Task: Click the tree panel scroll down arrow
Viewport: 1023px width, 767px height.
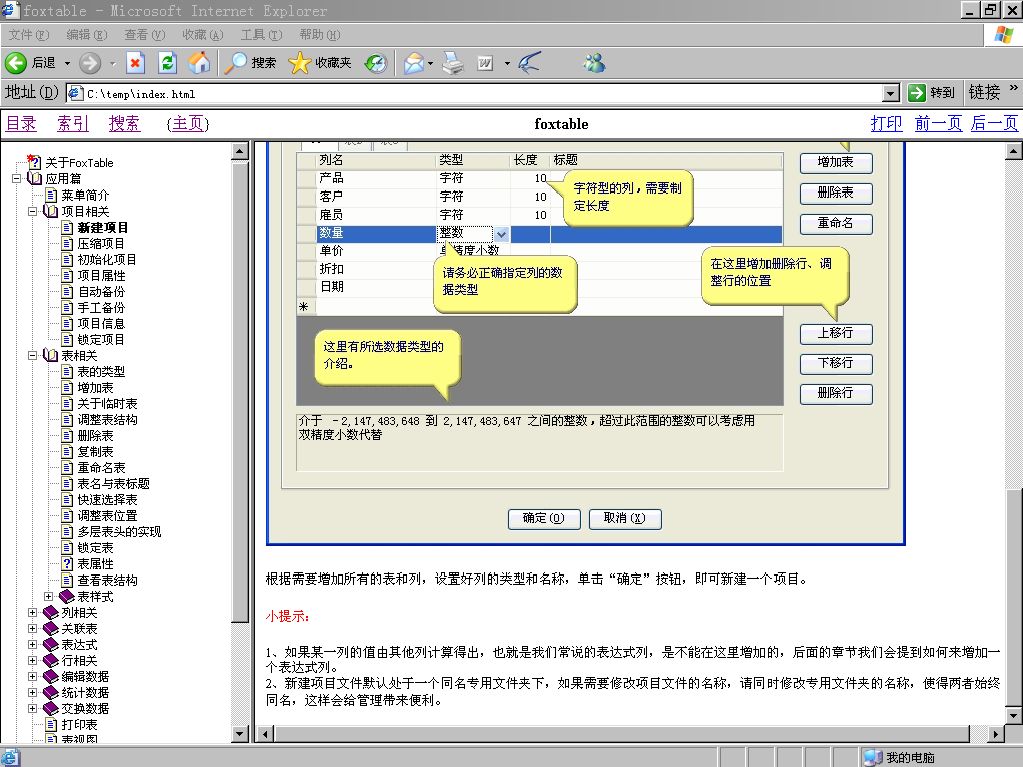Action: tap(239, 734)
